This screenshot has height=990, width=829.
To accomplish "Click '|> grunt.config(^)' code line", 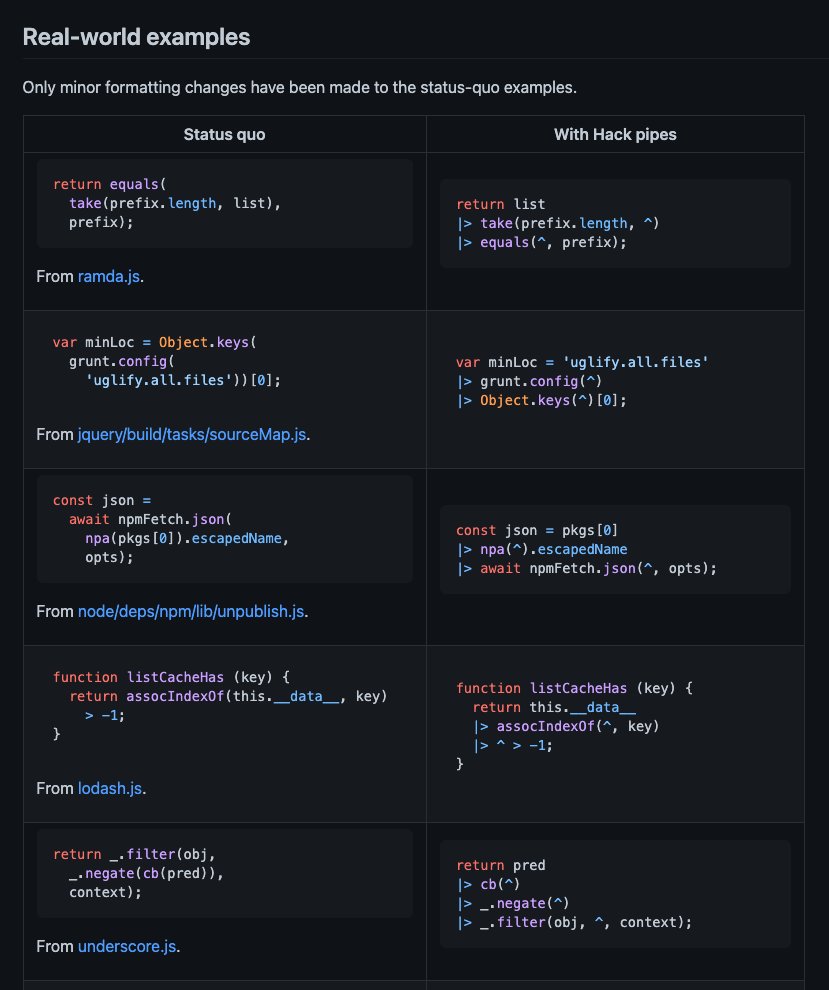I will pyautogui.click(x=529, y=381).
